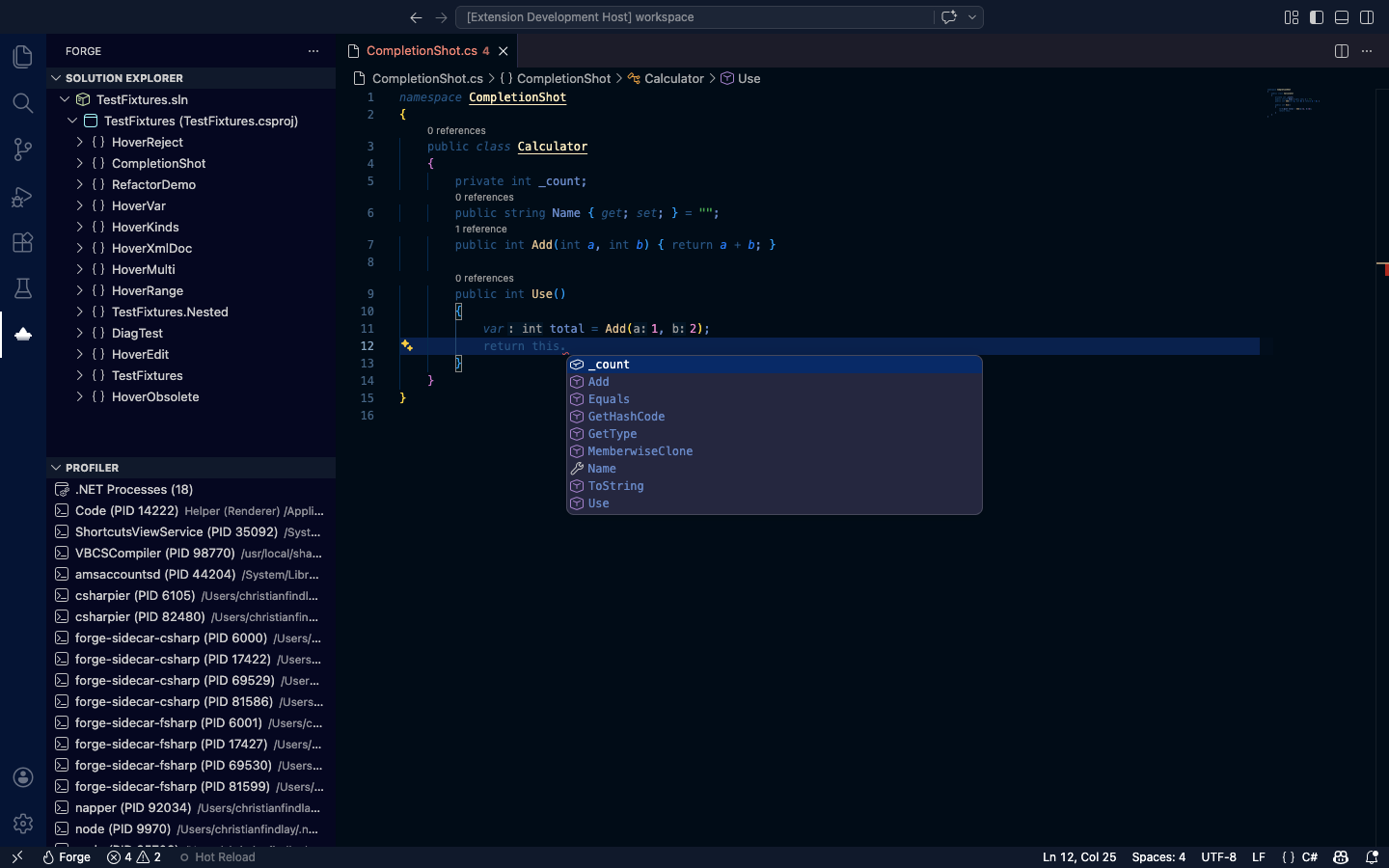Open Copilot status icon in status bar

click(1341, 856)
